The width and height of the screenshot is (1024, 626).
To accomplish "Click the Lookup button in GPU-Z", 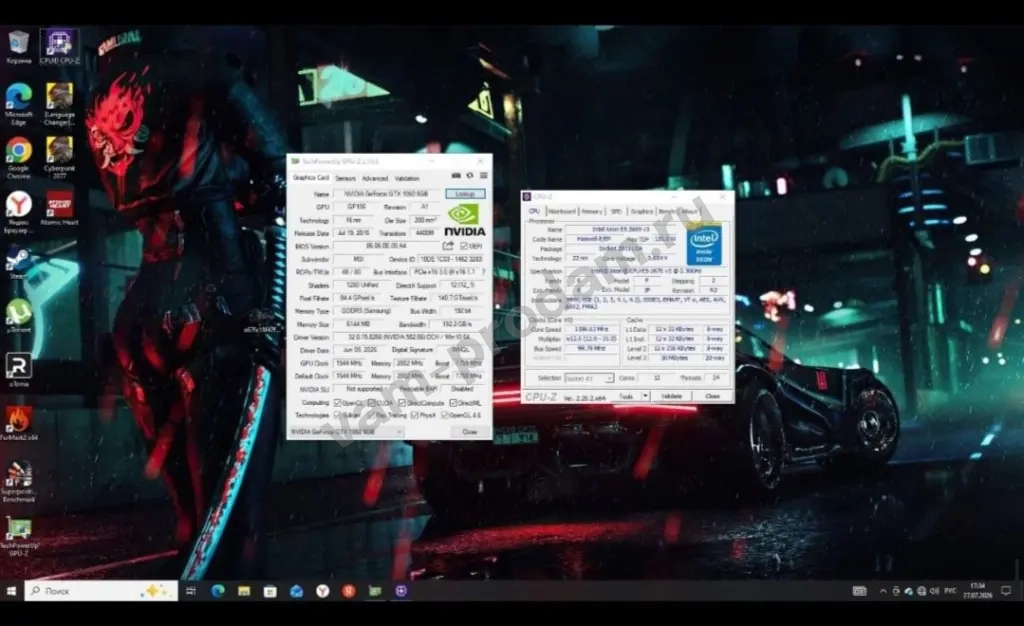I will [x=465, y=194].
